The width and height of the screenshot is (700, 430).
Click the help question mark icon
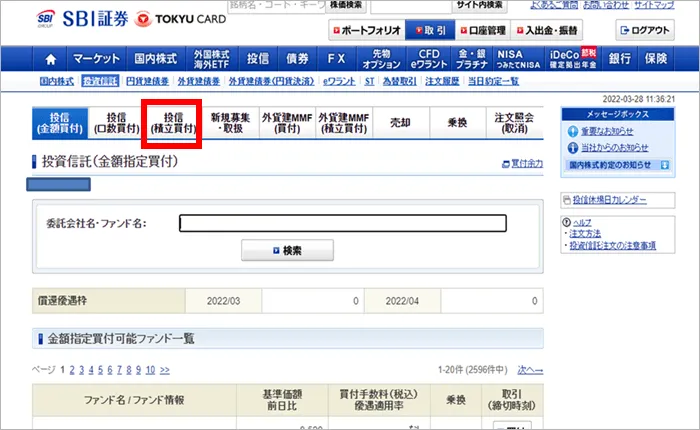coord(567,222)
